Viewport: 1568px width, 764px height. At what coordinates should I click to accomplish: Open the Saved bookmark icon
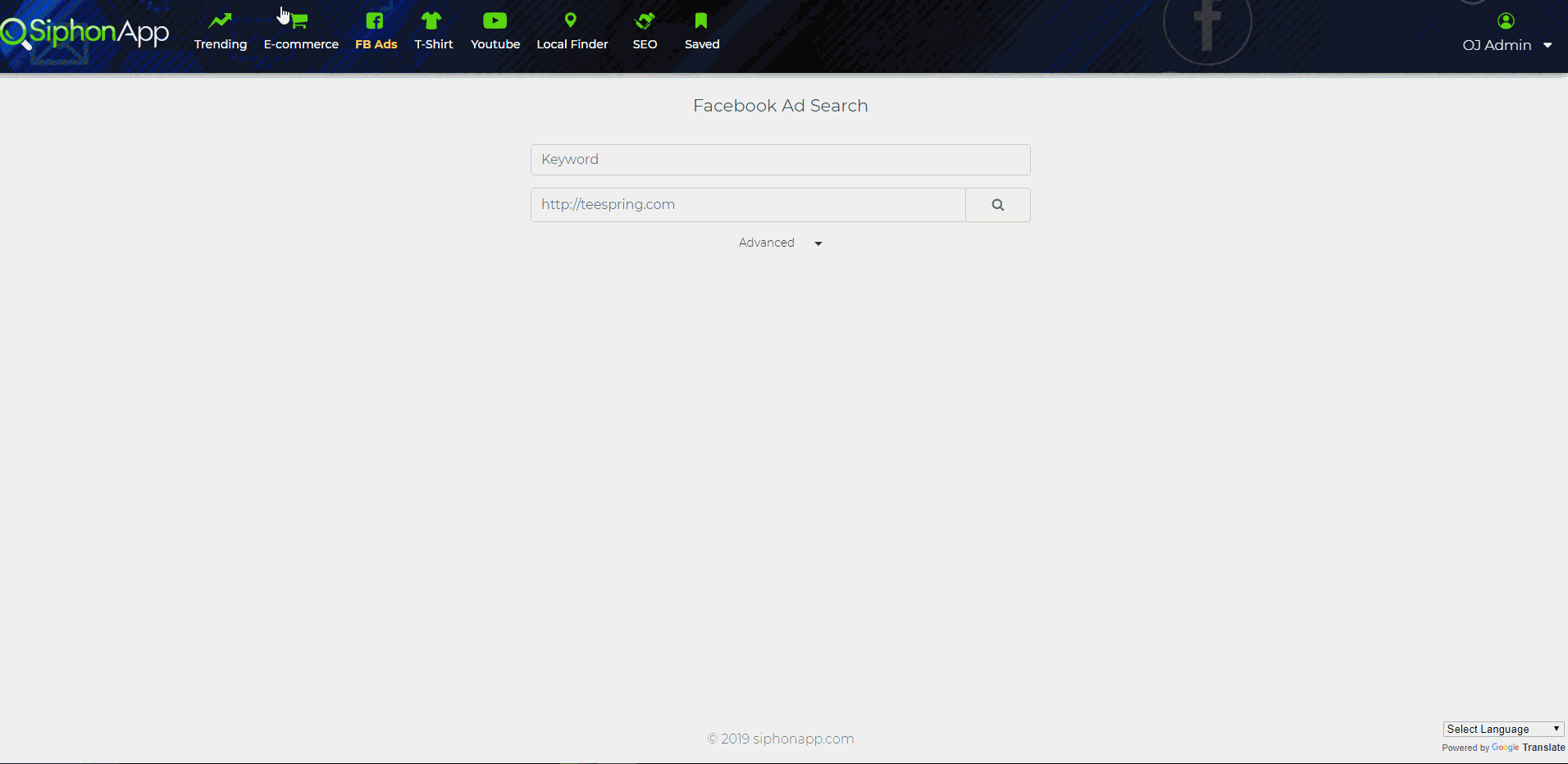click(701, 20)
